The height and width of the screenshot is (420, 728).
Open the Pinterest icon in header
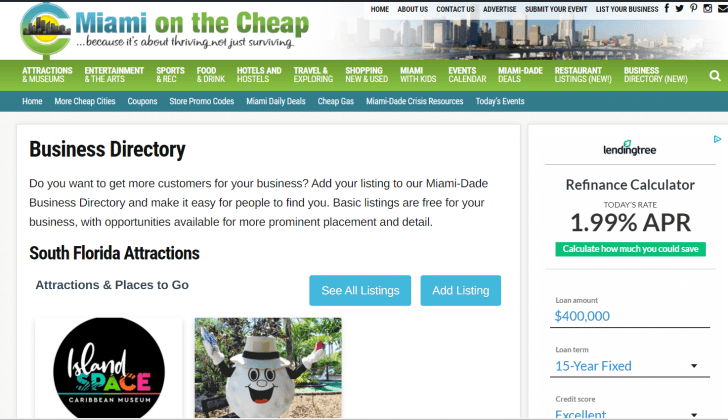[694, 8]
